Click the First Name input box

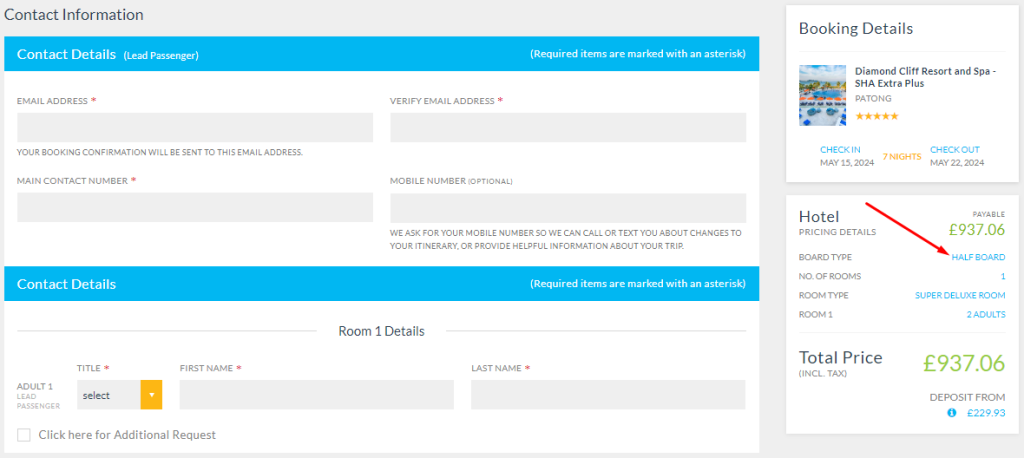pos(317,395)
